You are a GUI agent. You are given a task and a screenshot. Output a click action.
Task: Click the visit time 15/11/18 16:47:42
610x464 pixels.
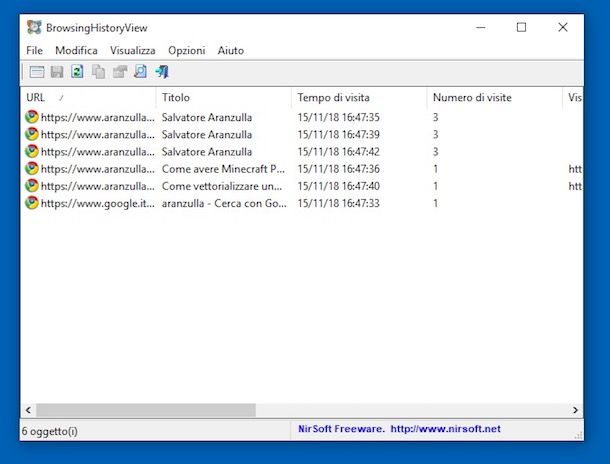click(338, 152)
